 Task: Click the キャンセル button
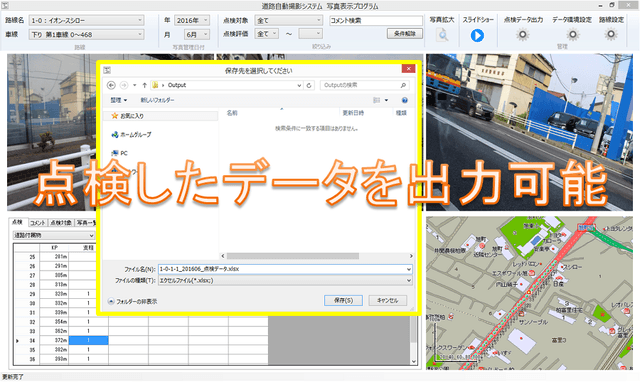[x=387, y=300]
